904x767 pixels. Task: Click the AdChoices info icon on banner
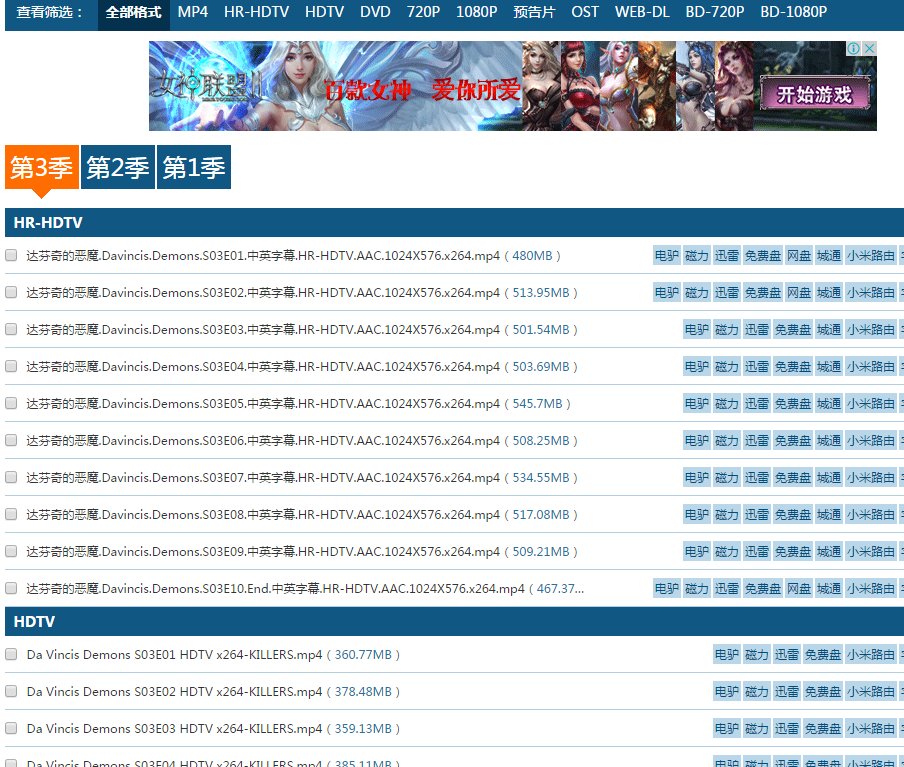point(854,49)
